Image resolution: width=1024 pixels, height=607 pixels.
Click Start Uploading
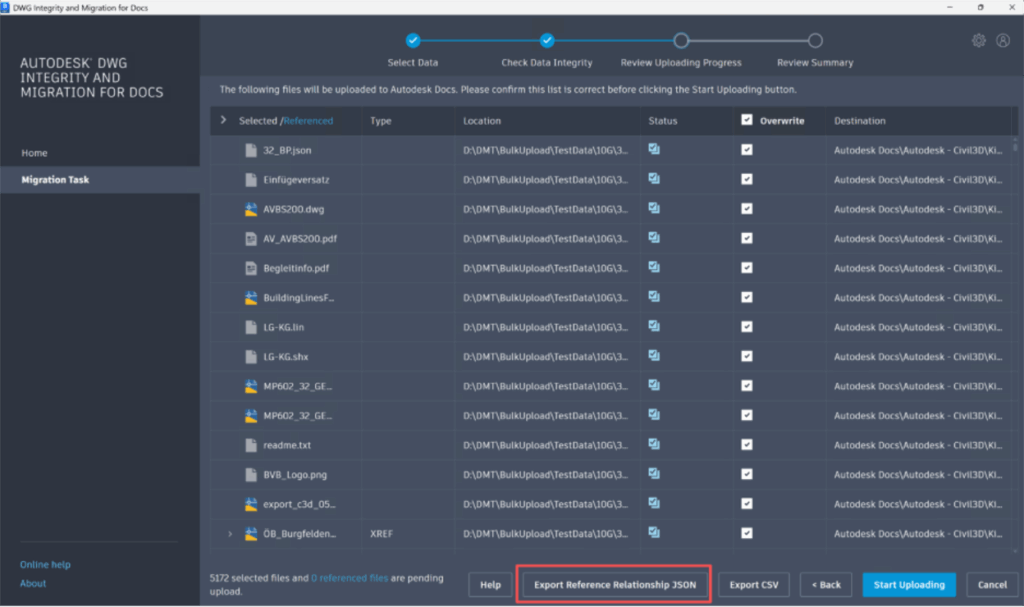[909, 585]
